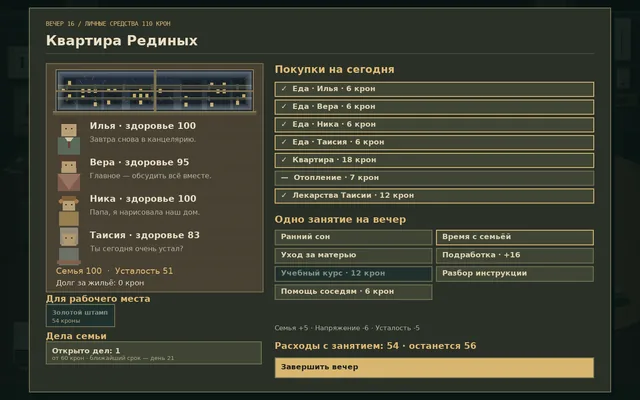
Task: Toggle Квартира · 18 крон payment
Action: point(434,160)
